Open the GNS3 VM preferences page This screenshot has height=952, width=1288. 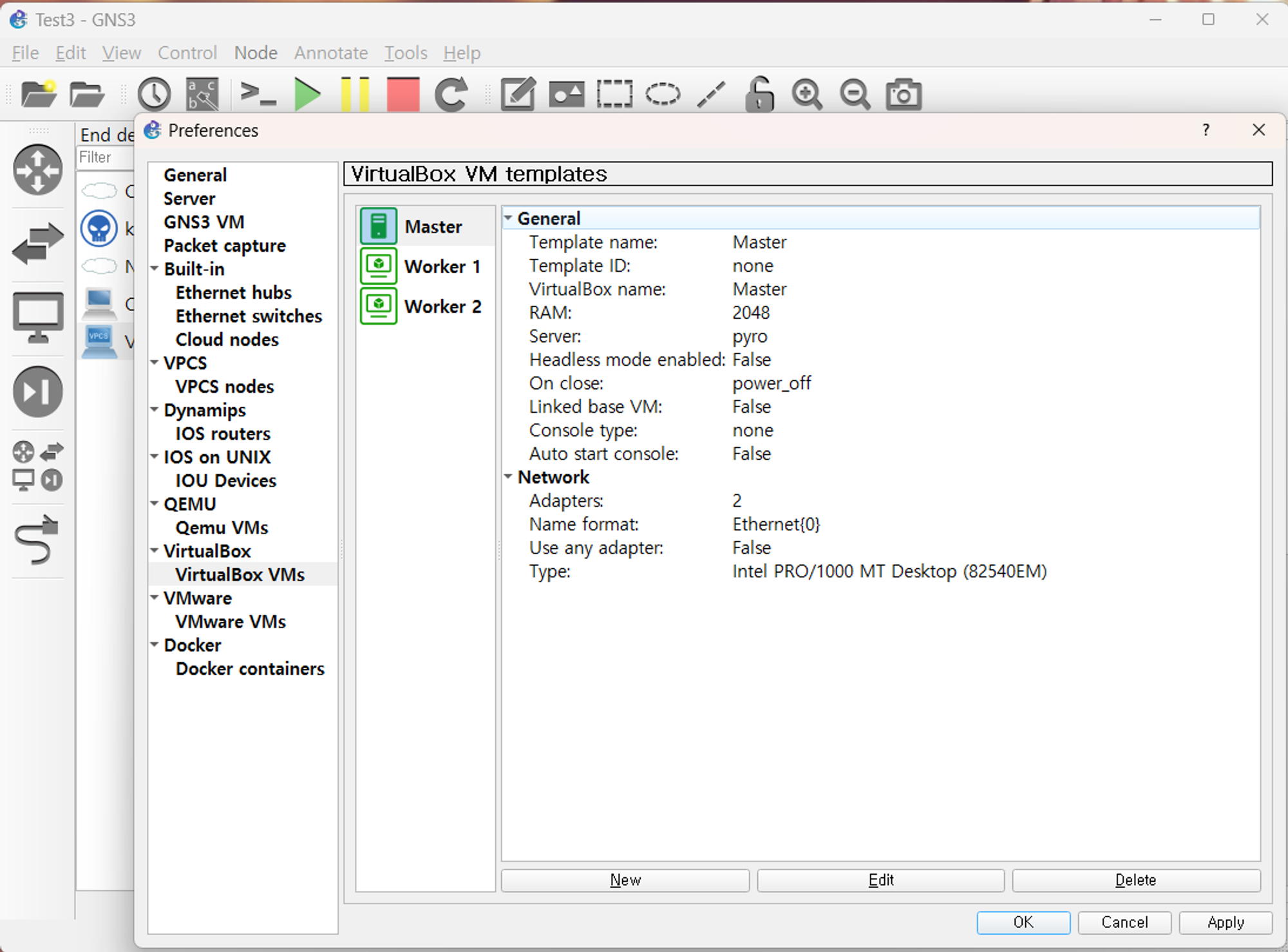(204, 222)
